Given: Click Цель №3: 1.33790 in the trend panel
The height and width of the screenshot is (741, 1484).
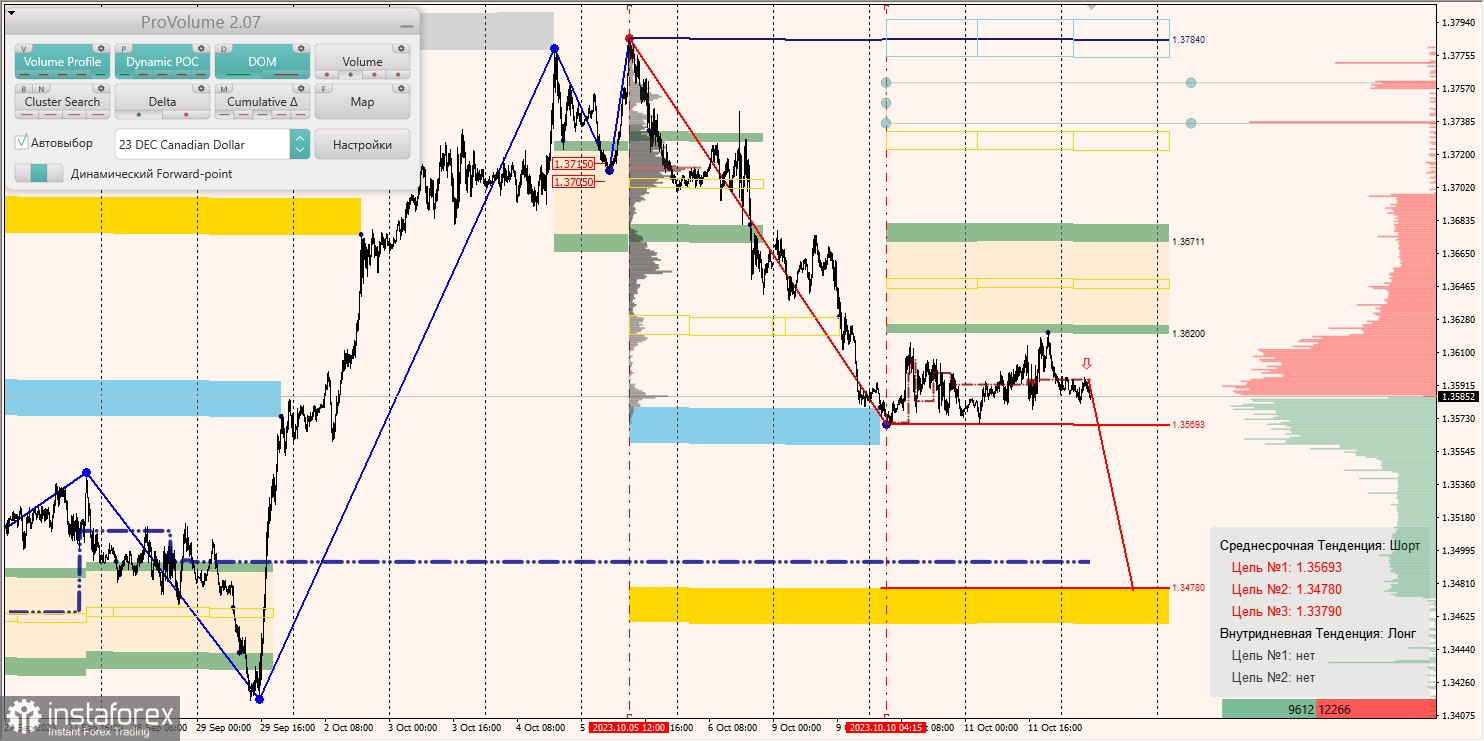Looking at the screenshot, I should [x=1286, y=611].
